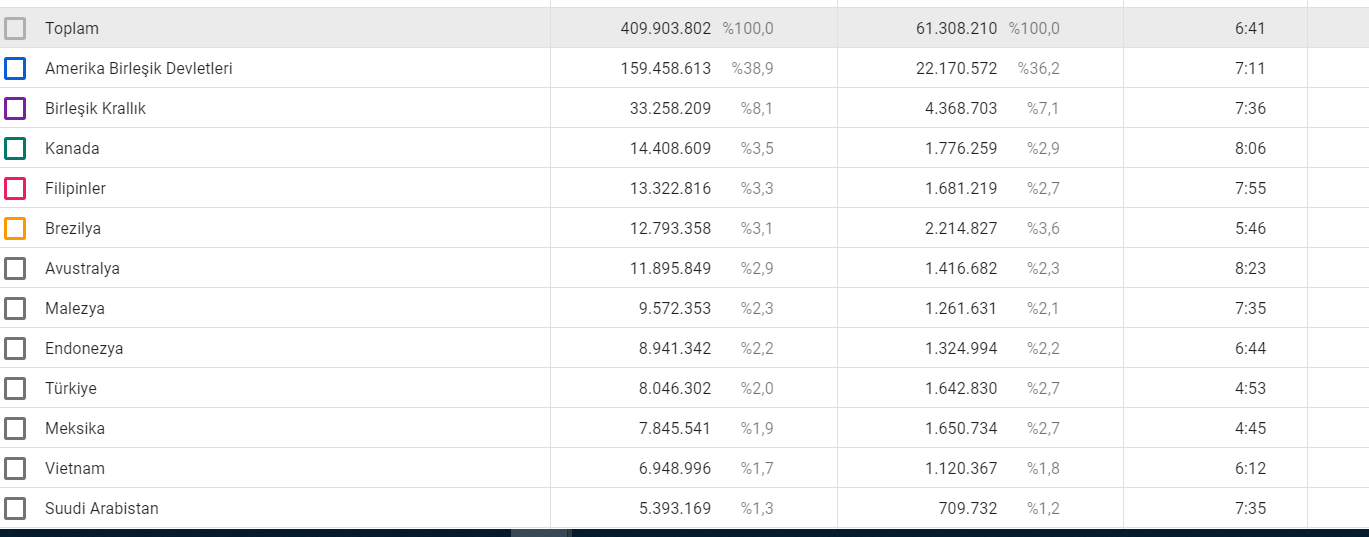Select the Suudi Arabistan checkbox
Image resolution: width=1369 pixels, height=537 pixels.
15,508
